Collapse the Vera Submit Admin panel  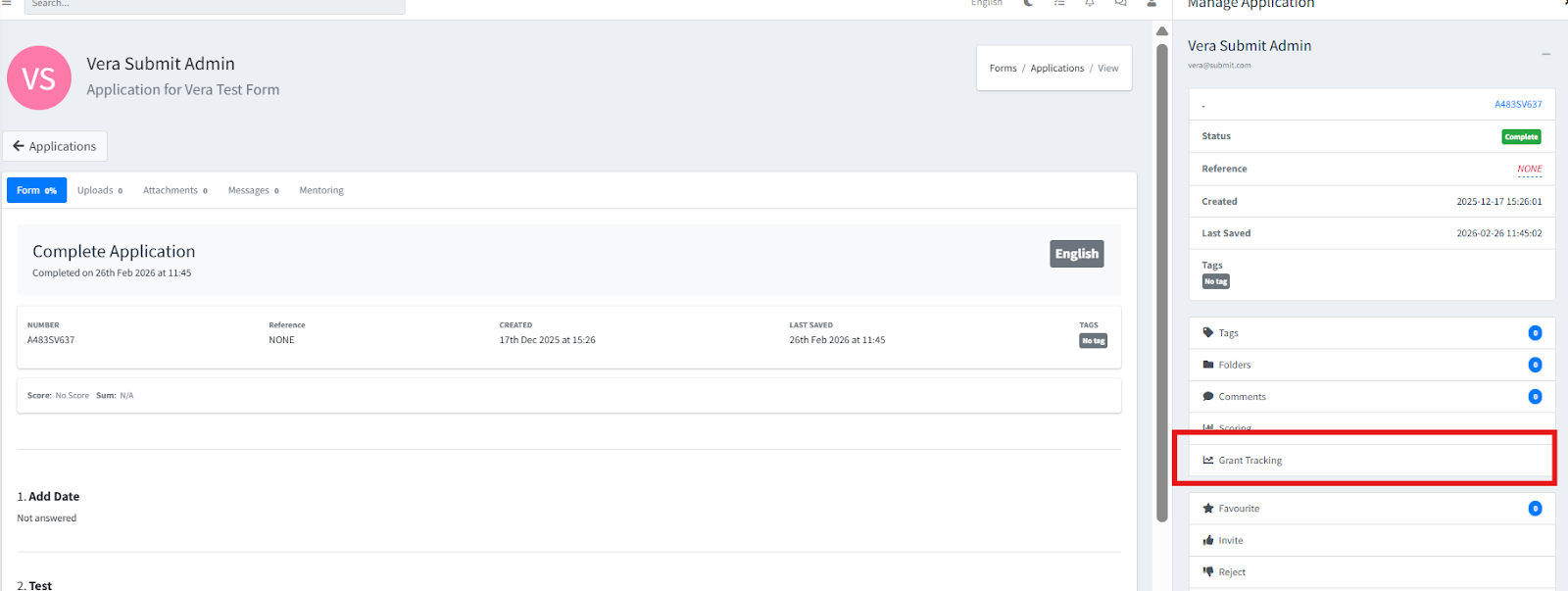pyautogui.click(x=1545, y=54)
